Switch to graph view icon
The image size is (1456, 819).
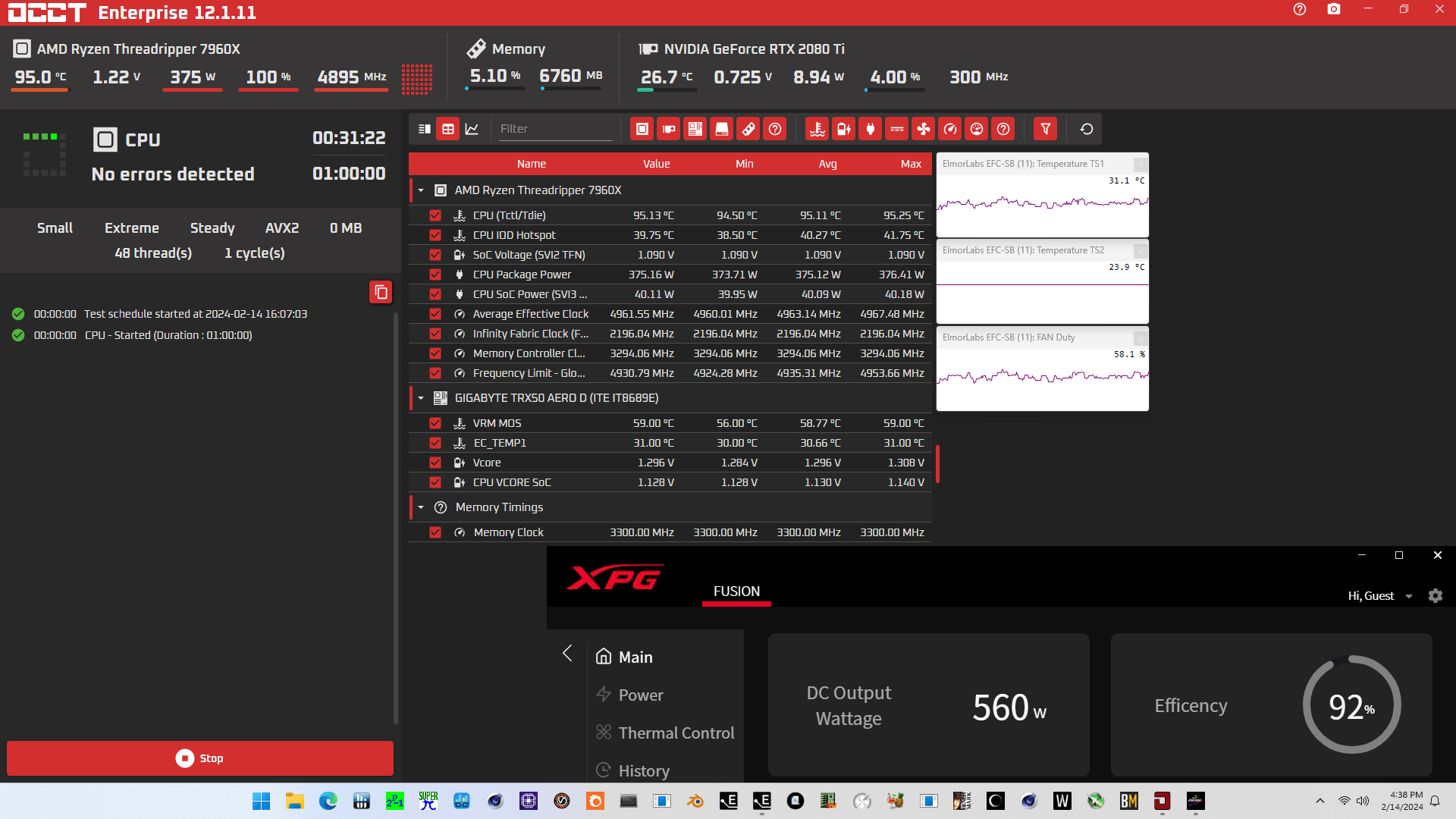coord(472,129)
